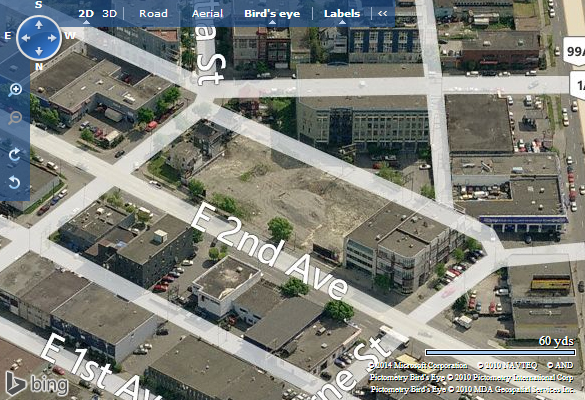The image size is (585, 400).
Task: Pan map using the left arrow on compass
Action: (x=25, y=38)
